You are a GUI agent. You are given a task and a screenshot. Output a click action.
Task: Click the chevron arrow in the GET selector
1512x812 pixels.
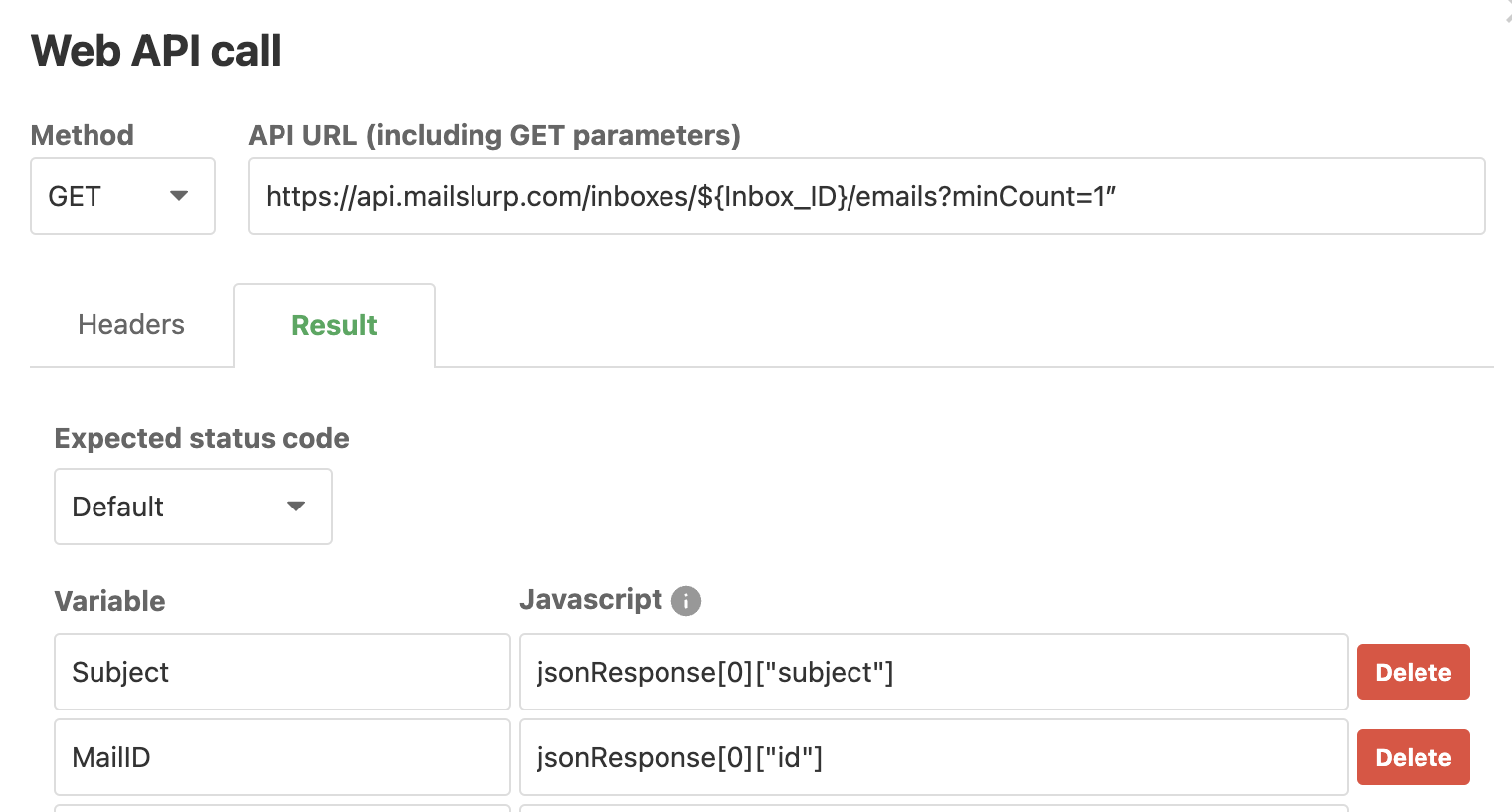tap(180, 196)
